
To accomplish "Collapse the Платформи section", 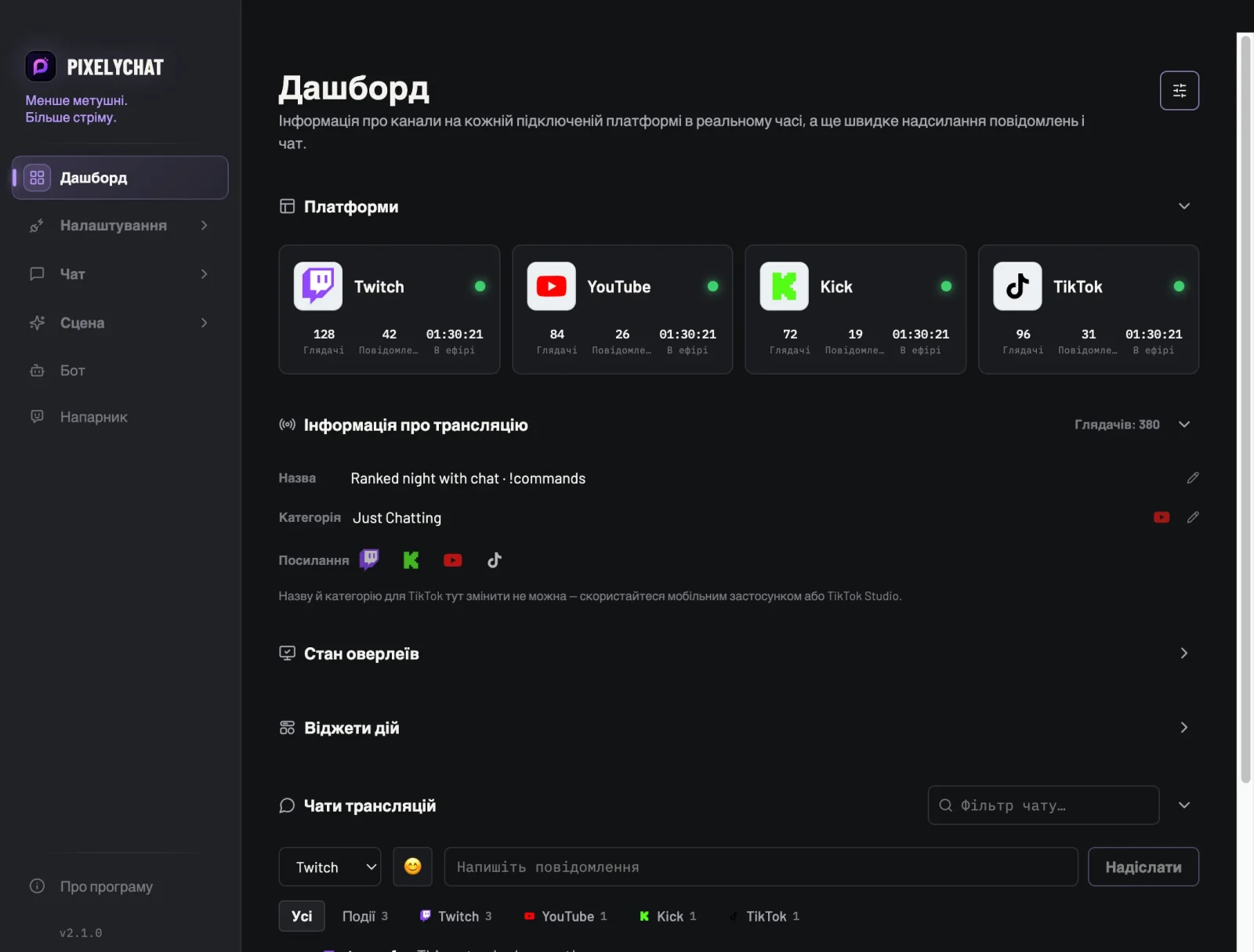I will tap(1183, 206).
